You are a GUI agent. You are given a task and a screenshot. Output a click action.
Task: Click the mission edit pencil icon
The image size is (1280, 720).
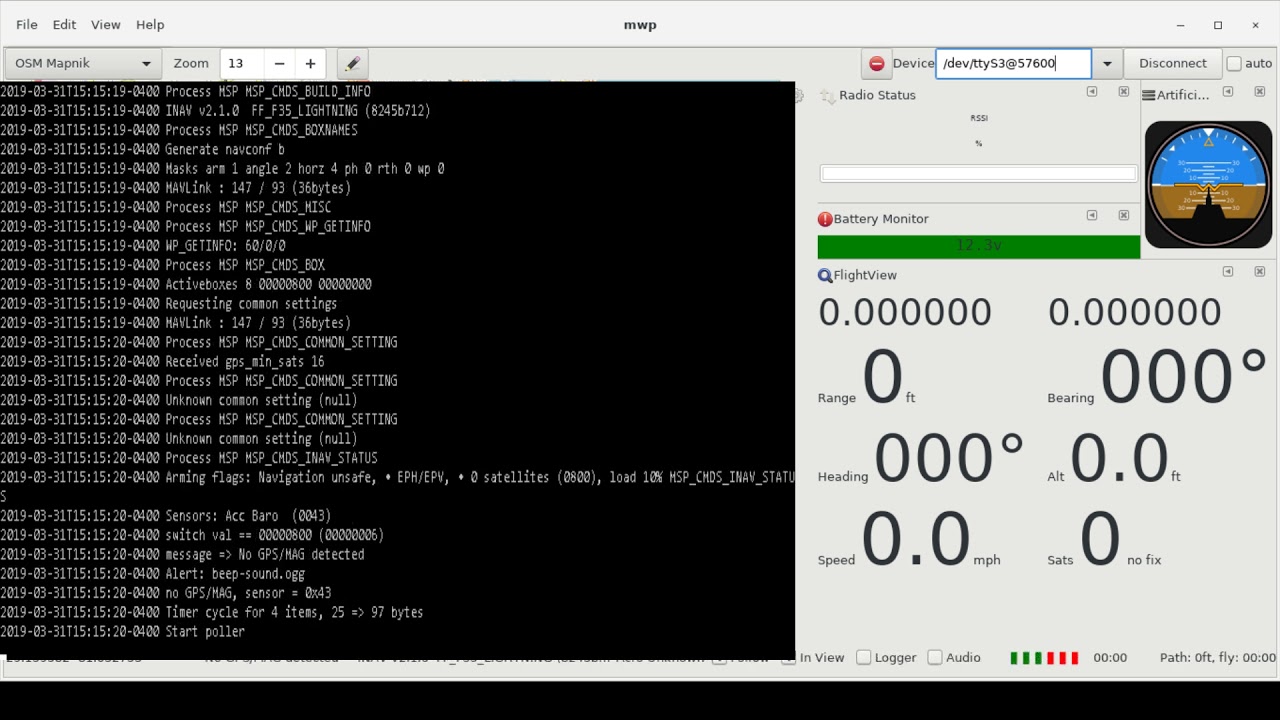(352, 63)
